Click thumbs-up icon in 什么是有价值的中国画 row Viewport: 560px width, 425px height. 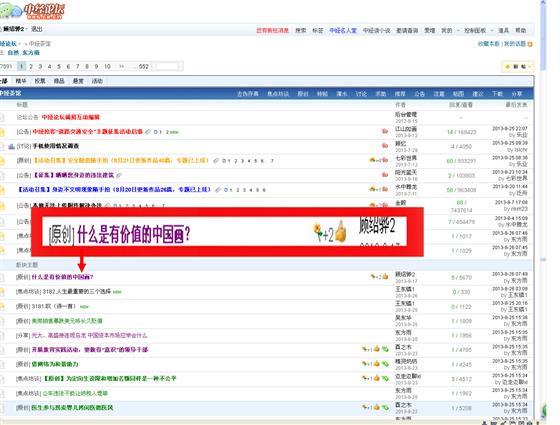(385, 276)
